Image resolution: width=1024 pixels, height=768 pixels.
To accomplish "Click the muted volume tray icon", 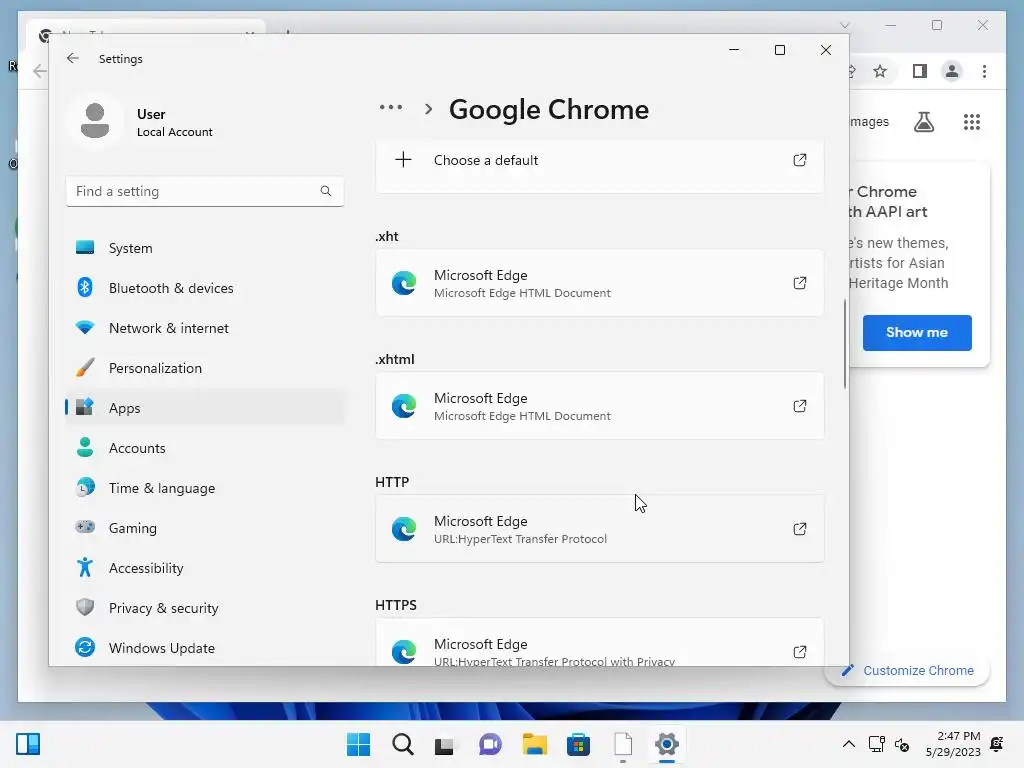I will tap(902, 744).
